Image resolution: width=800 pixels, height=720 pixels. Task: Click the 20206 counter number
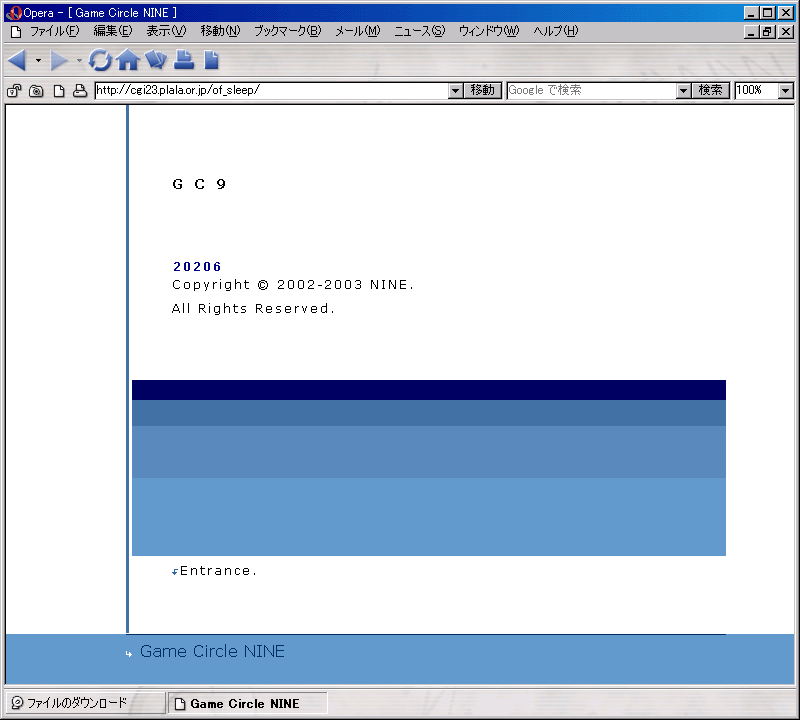(197, 266)
